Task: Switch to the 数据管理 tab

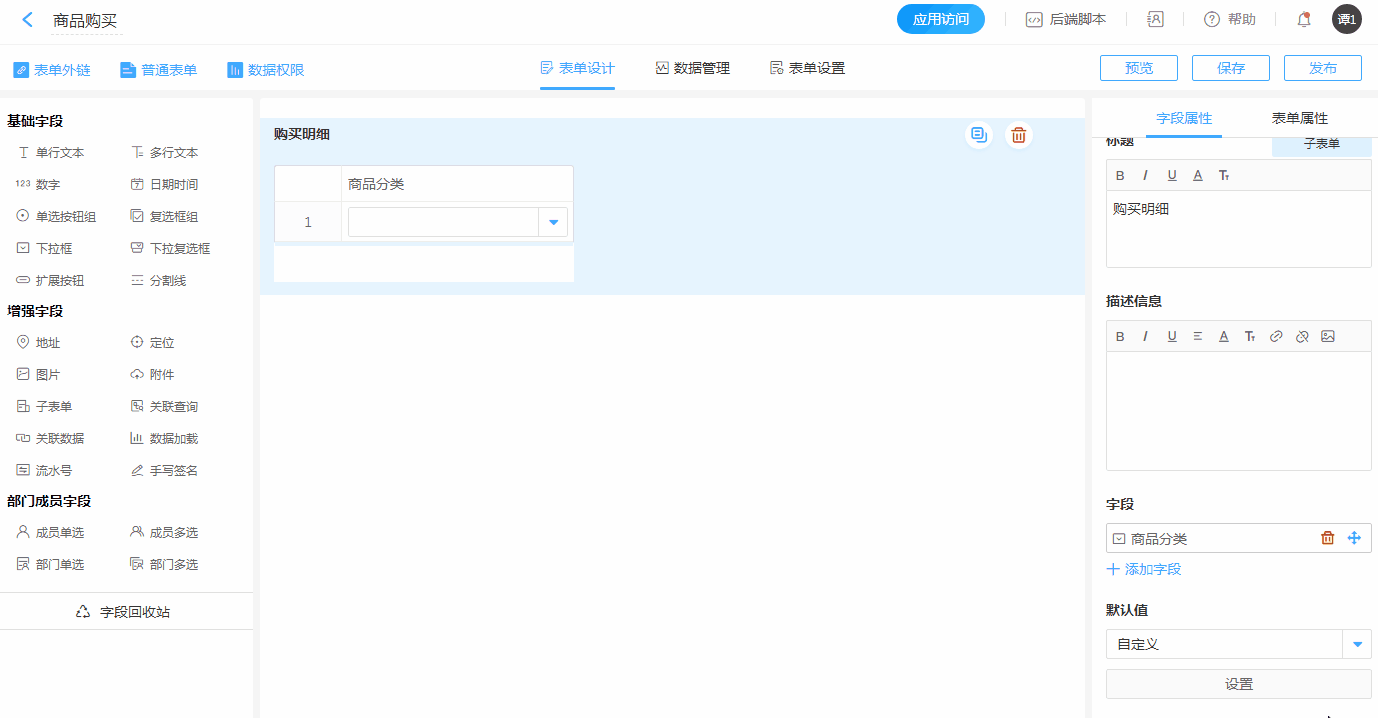Action: (x=692, y=68)
